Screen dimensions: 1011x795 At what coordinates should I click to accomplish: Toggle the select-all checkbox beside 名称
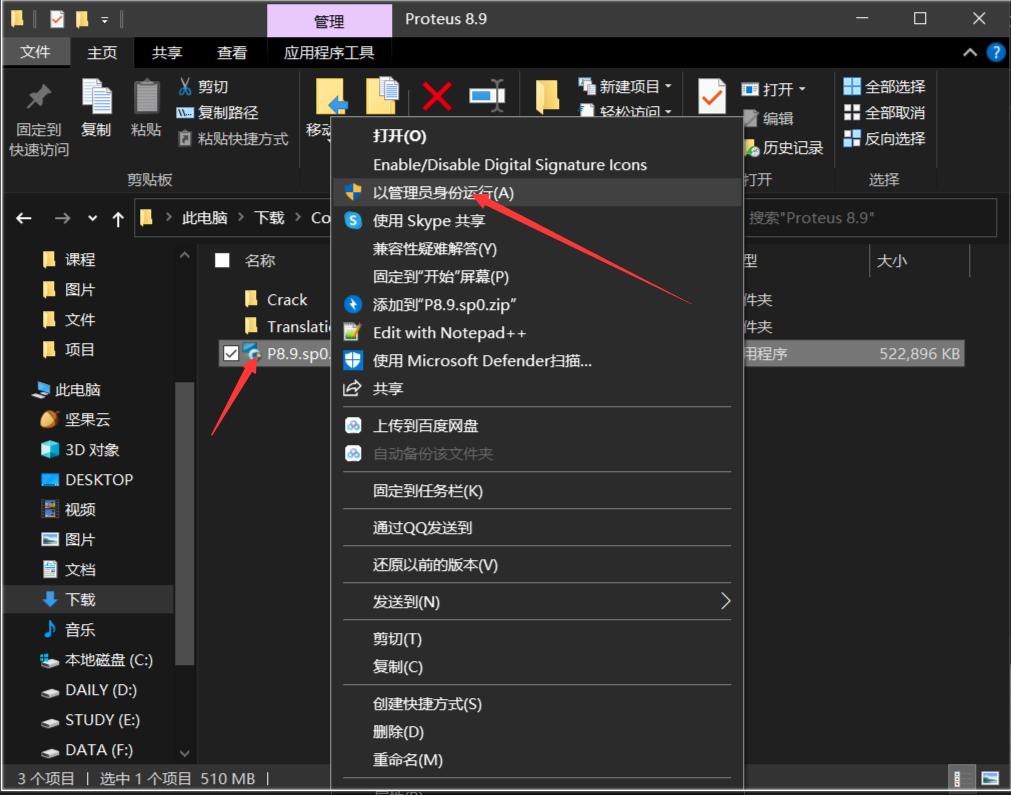click(x=222, y=260)
